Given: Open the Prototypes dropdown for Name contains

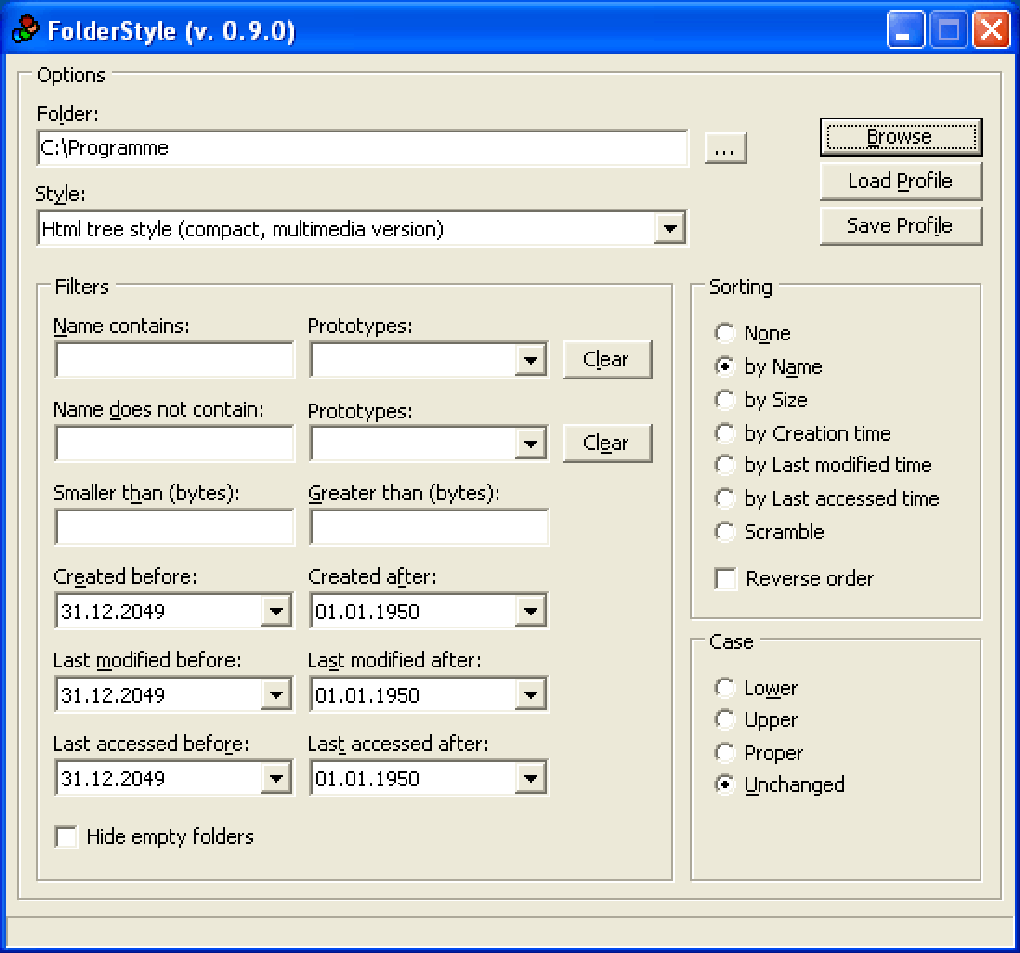Looking at the screenshot, I should pos(531,360).
